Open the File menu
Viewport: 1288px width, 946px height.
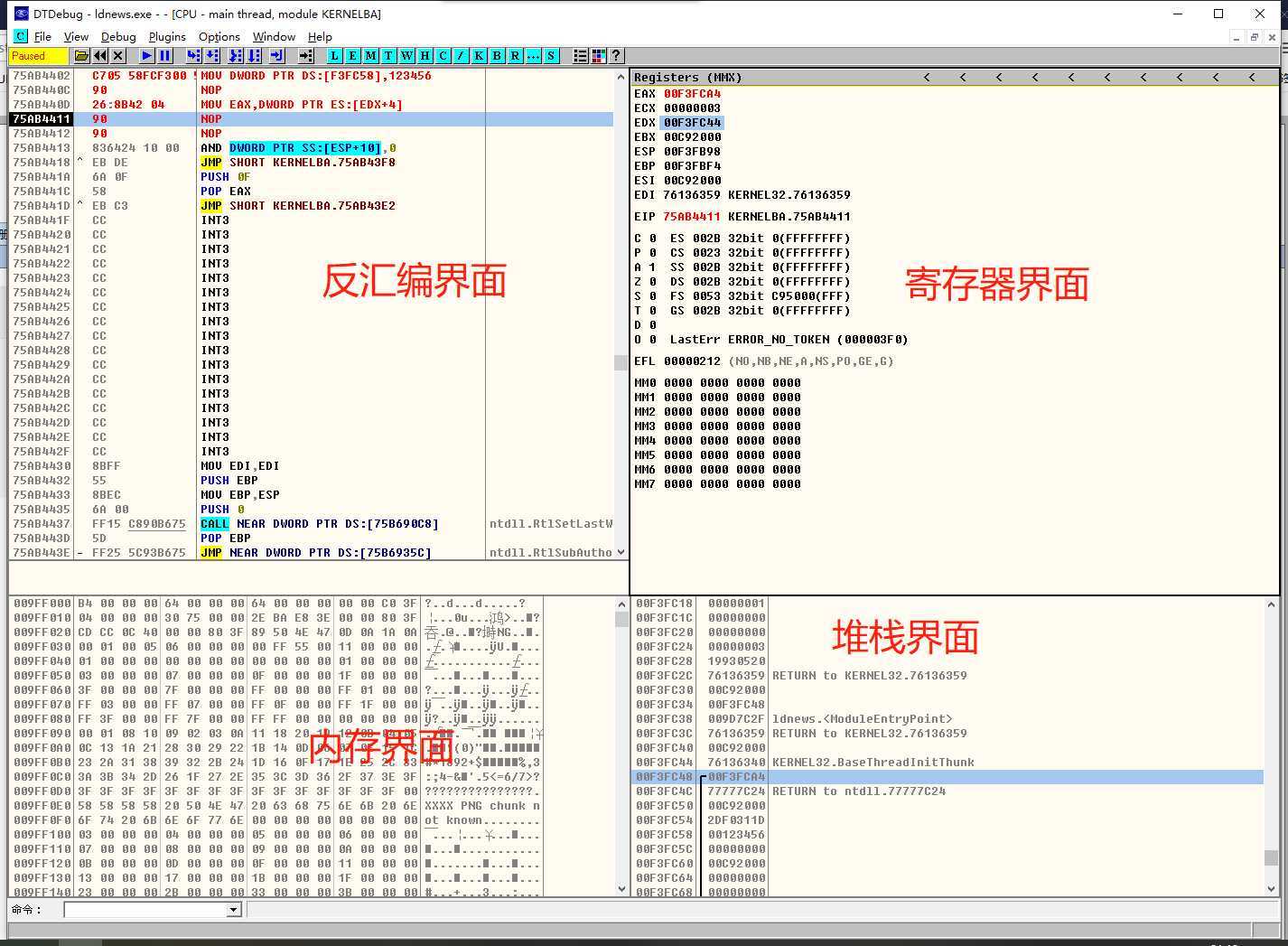click(x=42, y=37)
